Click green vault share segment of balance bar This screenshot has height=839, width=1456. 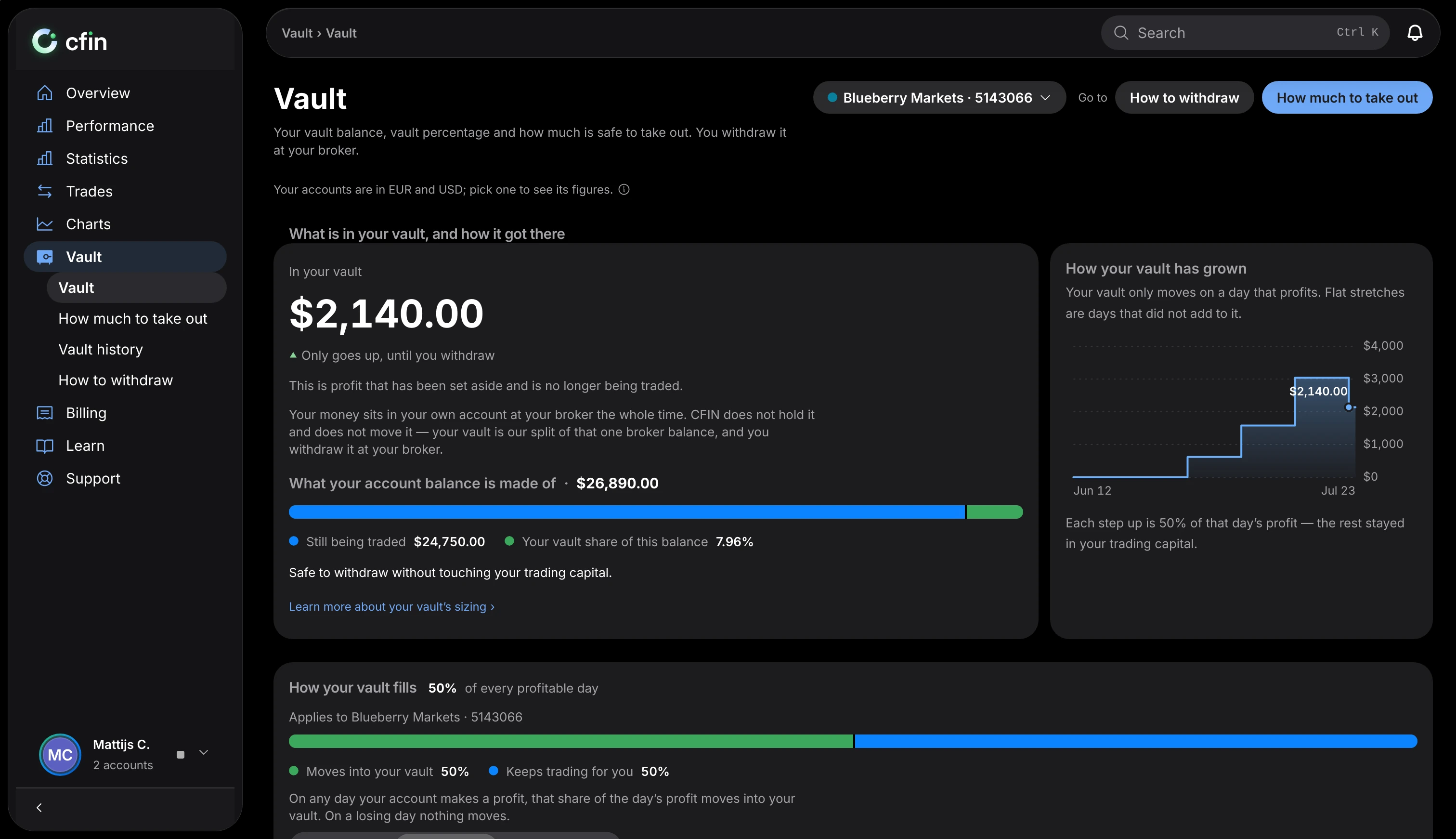coord(995,511)
